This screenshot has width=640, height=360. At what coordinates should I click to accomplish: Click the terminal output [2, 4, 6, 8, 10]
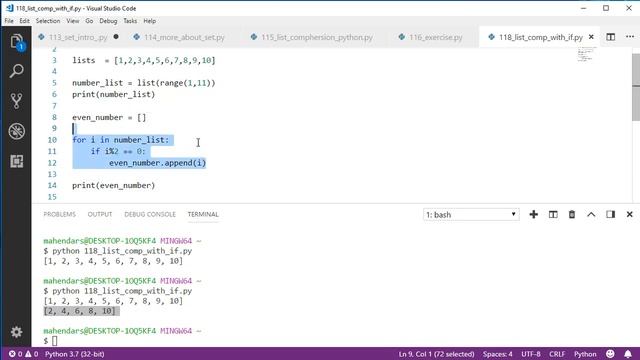(80, 311)
